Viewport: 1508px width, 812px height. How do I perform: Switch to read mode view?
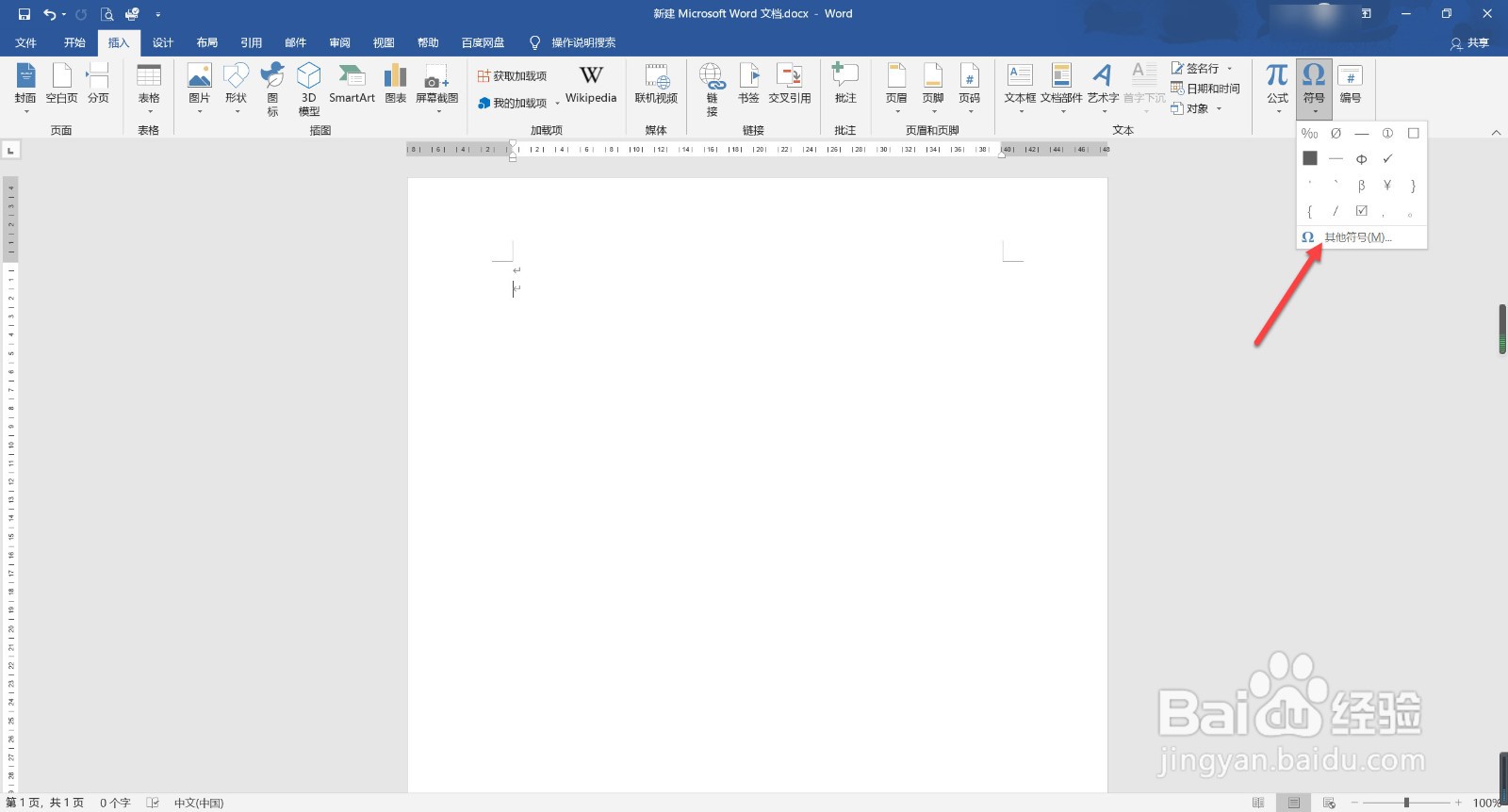[1258, 803]
